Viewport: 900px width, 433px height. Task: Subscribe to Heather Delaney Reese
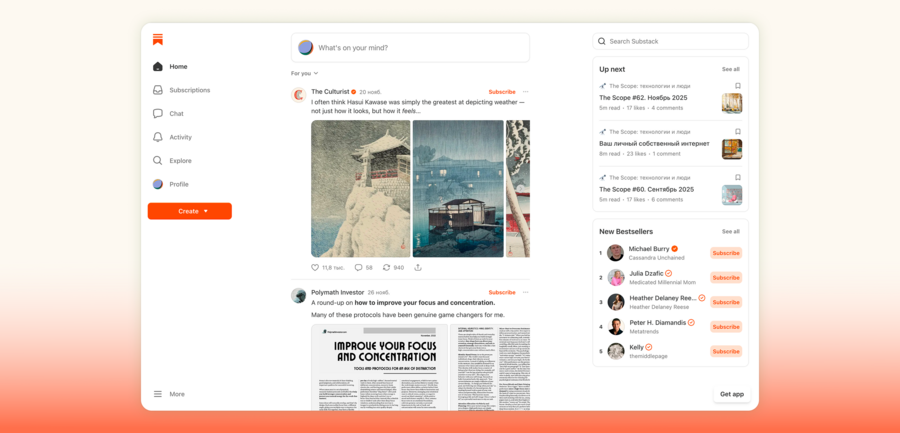(726, 302)
